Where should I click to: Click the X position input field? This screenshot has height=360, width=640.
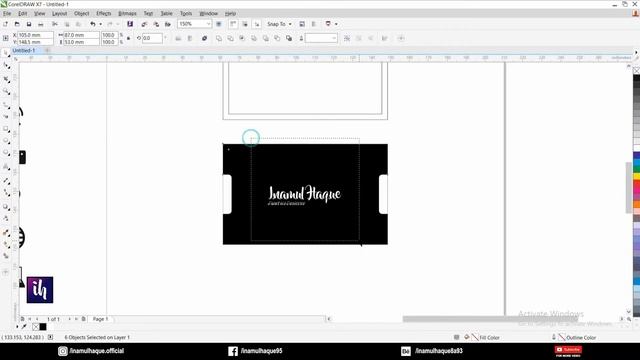[35, 35]
